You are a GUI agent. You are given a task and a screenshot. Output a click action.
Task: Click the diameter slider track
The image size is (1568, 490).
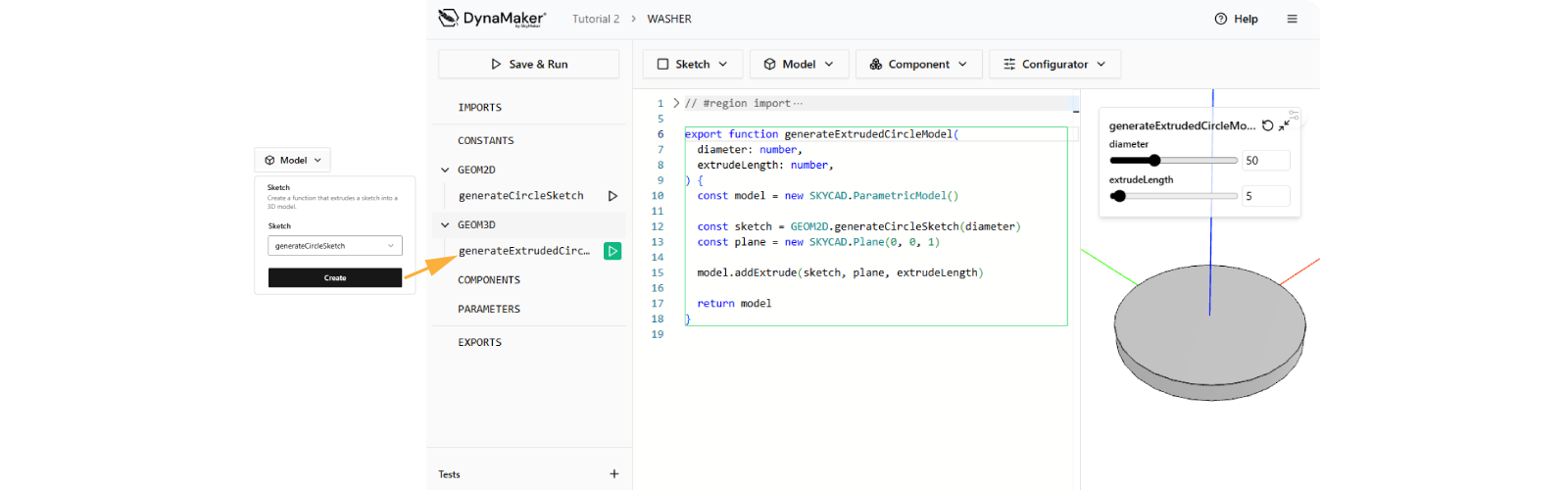tap(1196, 161)
